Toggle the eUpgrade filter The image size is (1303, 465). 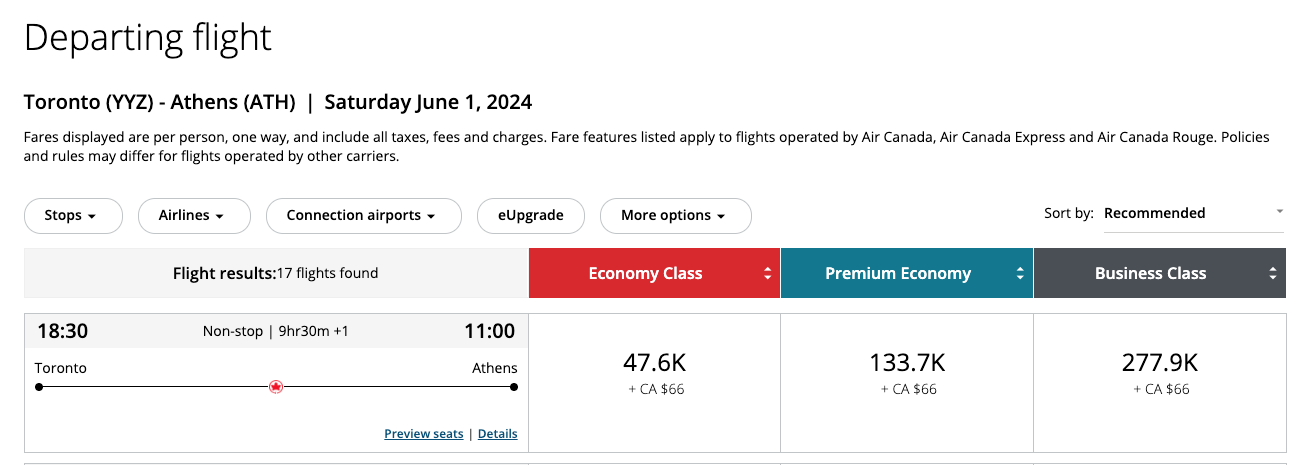[x=531, y=215]
